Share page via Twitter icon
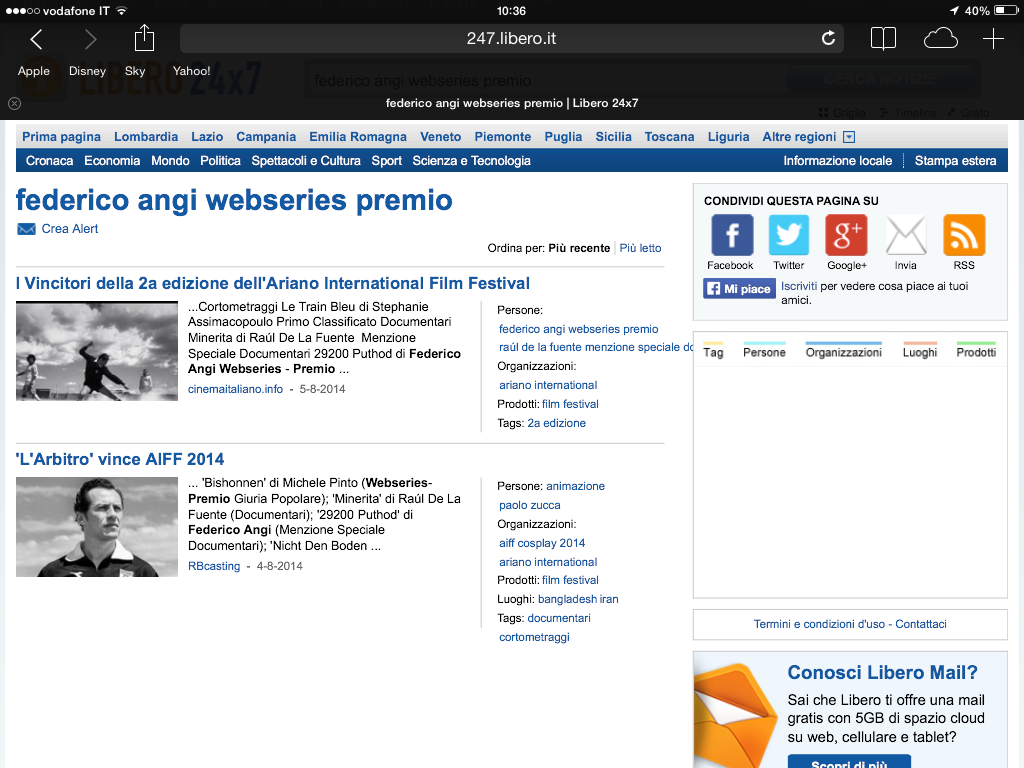Image resolution: width=1024 pixels, height=768 pixels. point(788,236)
